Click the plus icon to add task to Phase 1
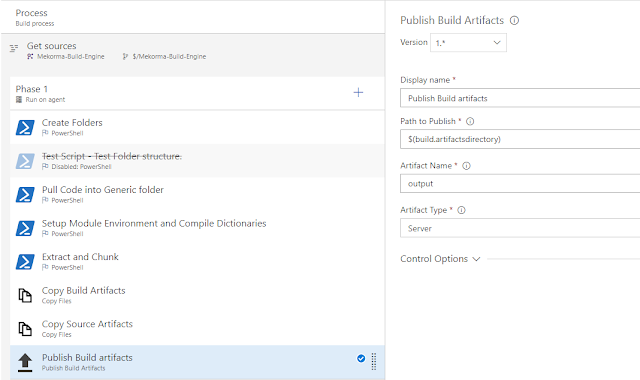The width and height of the screenshot is (640, 380). [358, 93]
